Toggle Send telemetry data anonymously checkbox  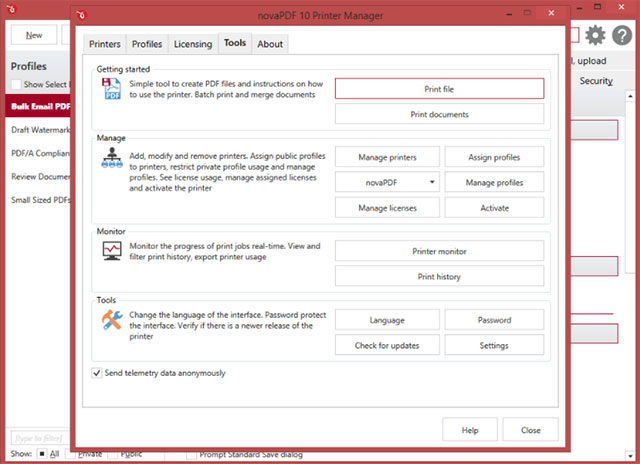tap(97, 373)
